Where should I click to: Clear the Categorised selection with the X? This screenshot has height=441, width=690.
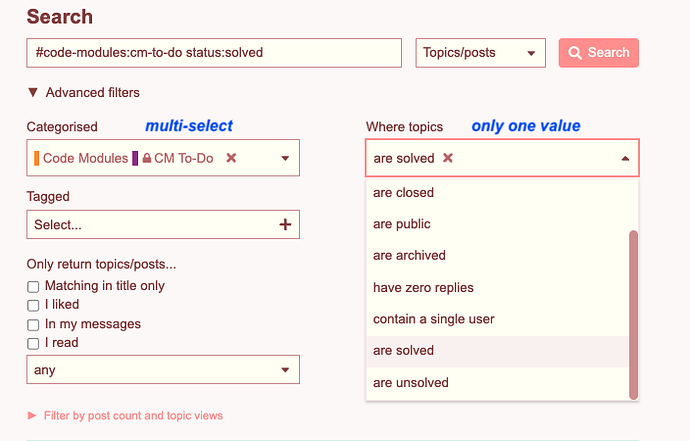pos(231,158)
